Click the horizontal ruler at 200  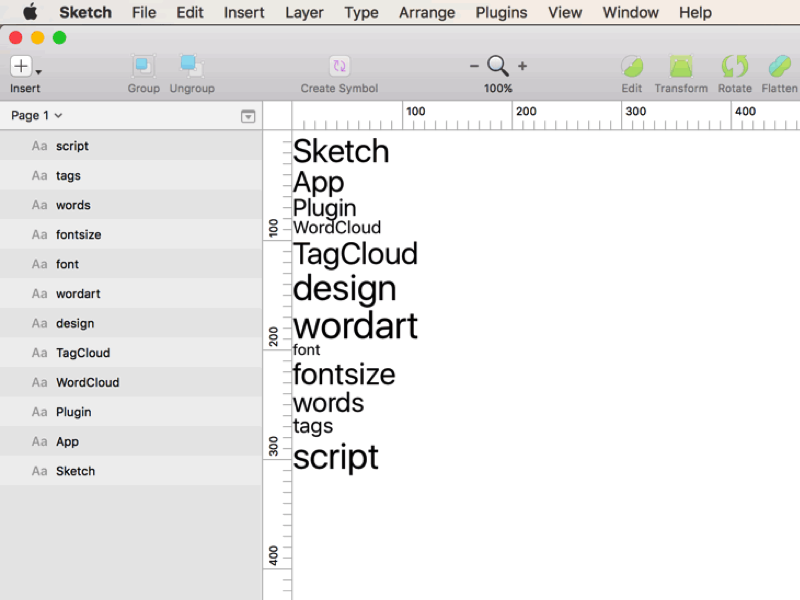coord(526,111)
